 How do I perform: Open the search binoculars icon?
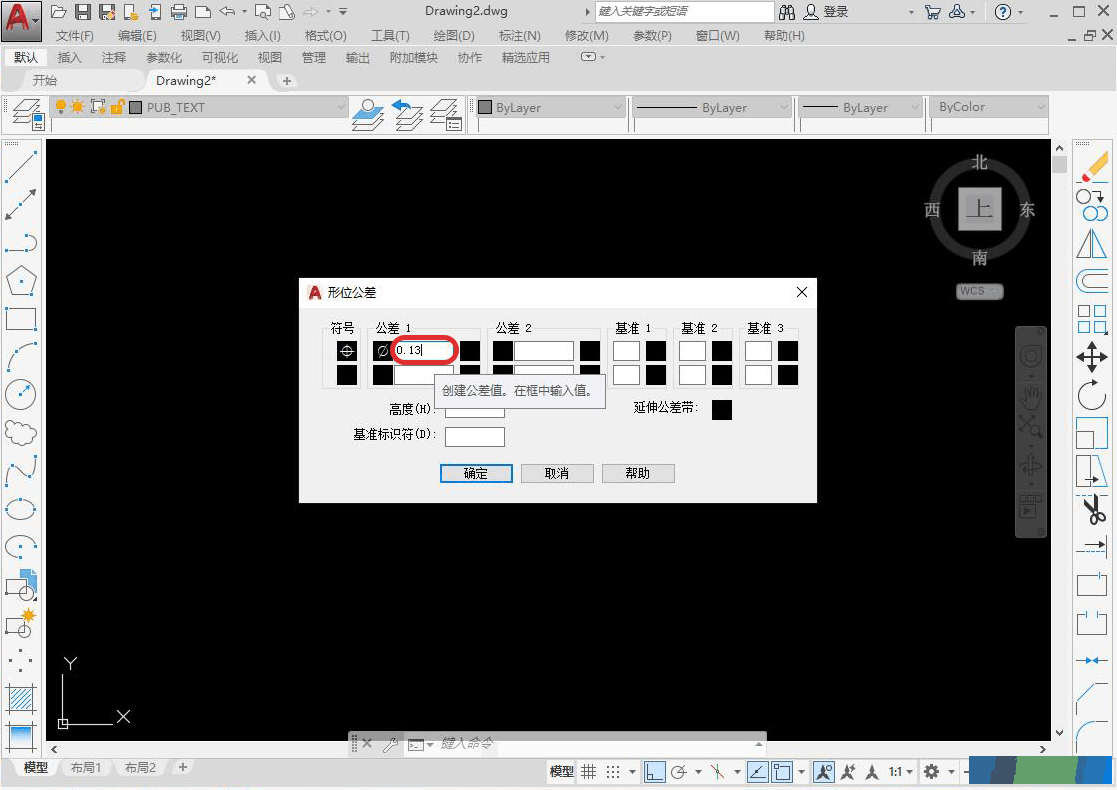(x=786, y=12)
